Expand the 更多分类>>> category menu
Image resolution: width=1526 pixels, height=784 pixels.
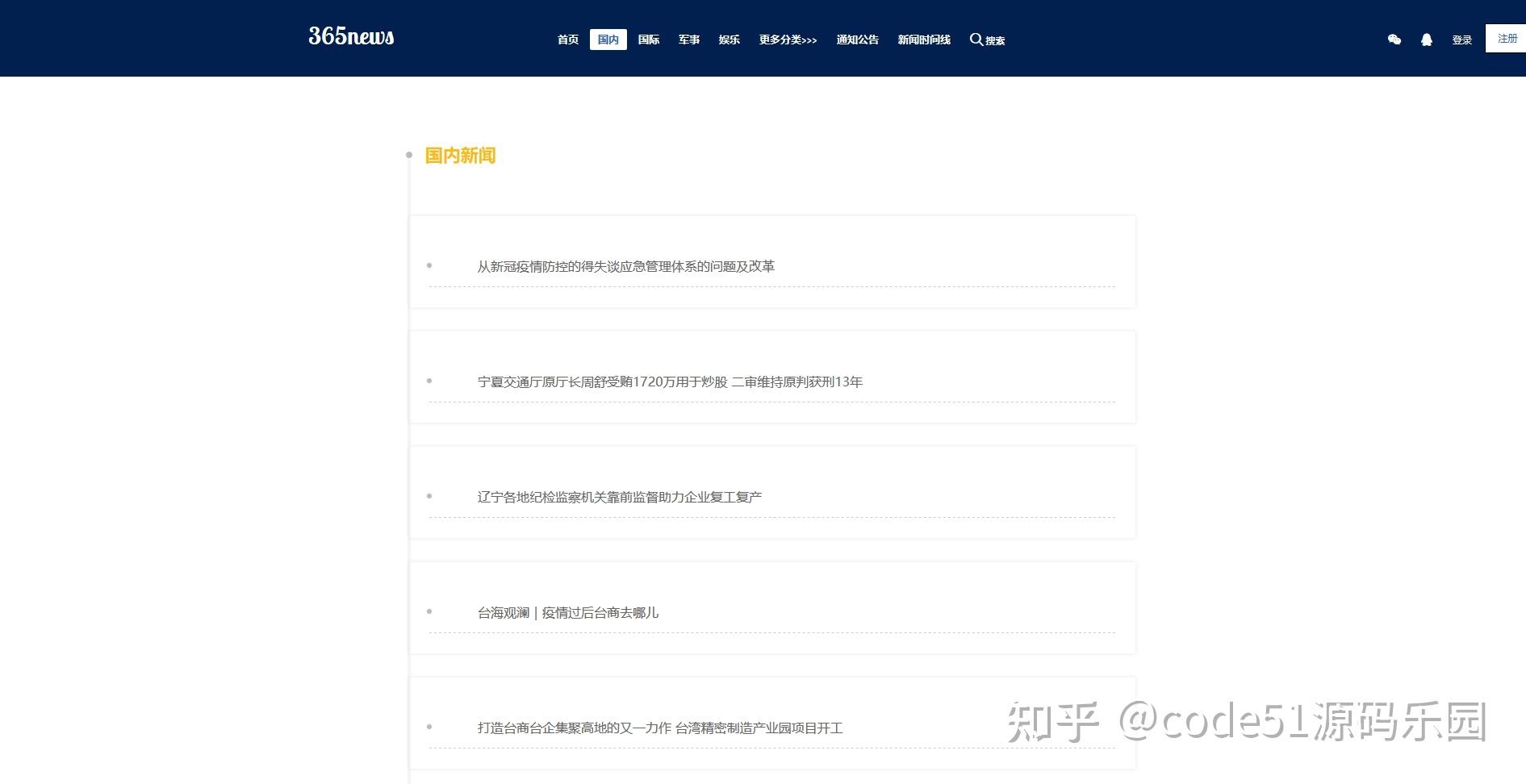(787, 40)
